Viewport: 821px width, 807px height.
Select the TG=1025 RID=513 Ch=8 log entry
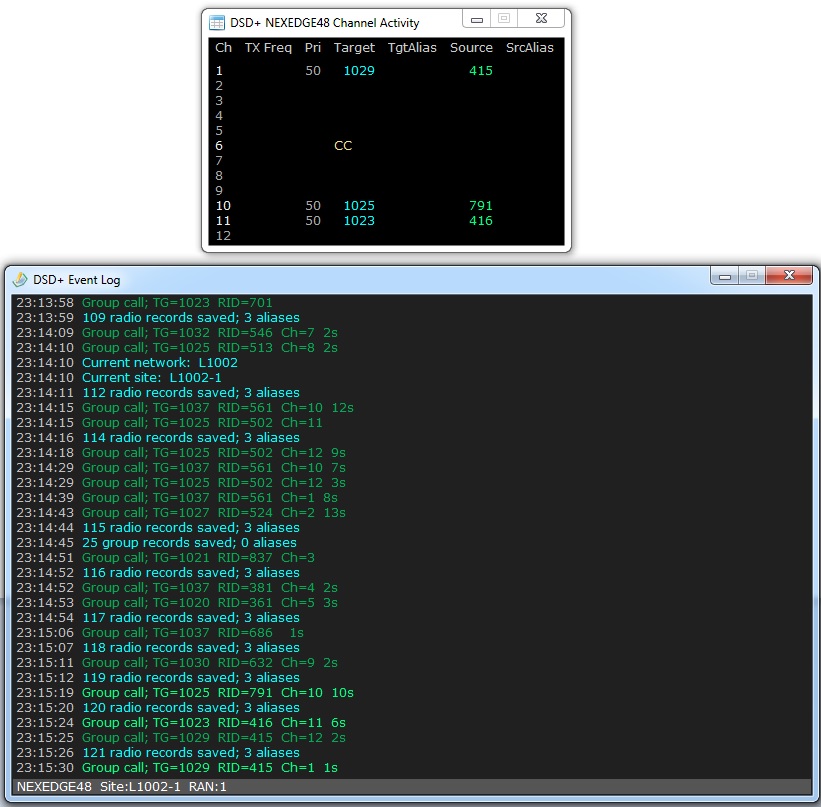coord(177,348)
